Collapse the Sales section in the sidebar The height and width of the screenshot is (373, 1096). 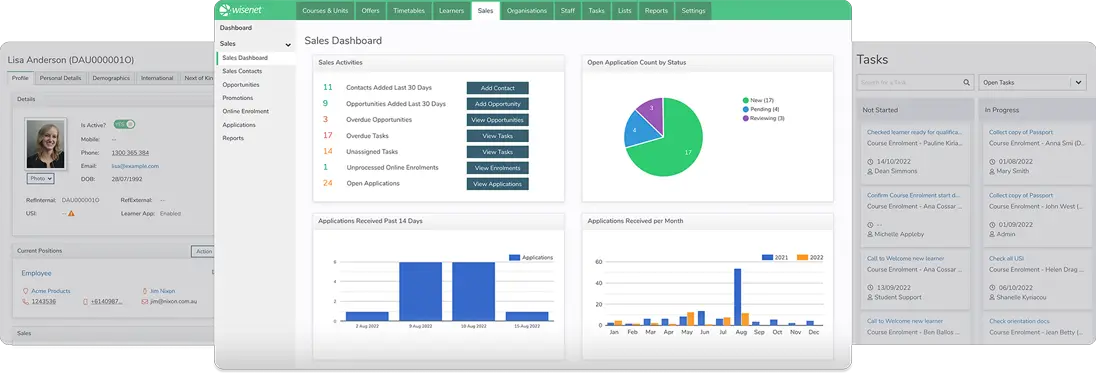pos(288,44)
